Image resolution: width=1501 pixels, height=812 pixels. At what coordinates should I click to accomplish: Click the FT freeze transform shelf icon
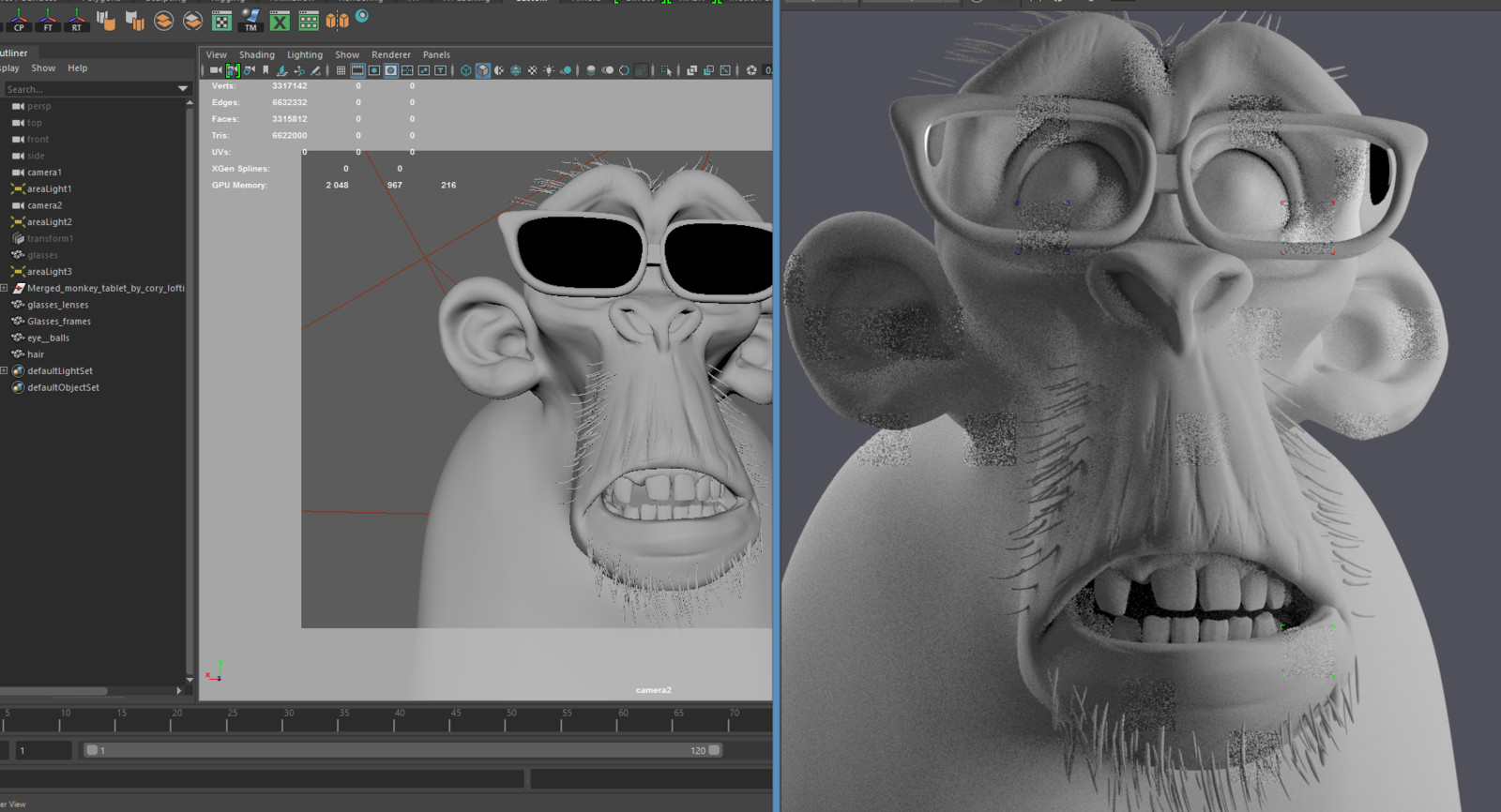pos(48,20)
